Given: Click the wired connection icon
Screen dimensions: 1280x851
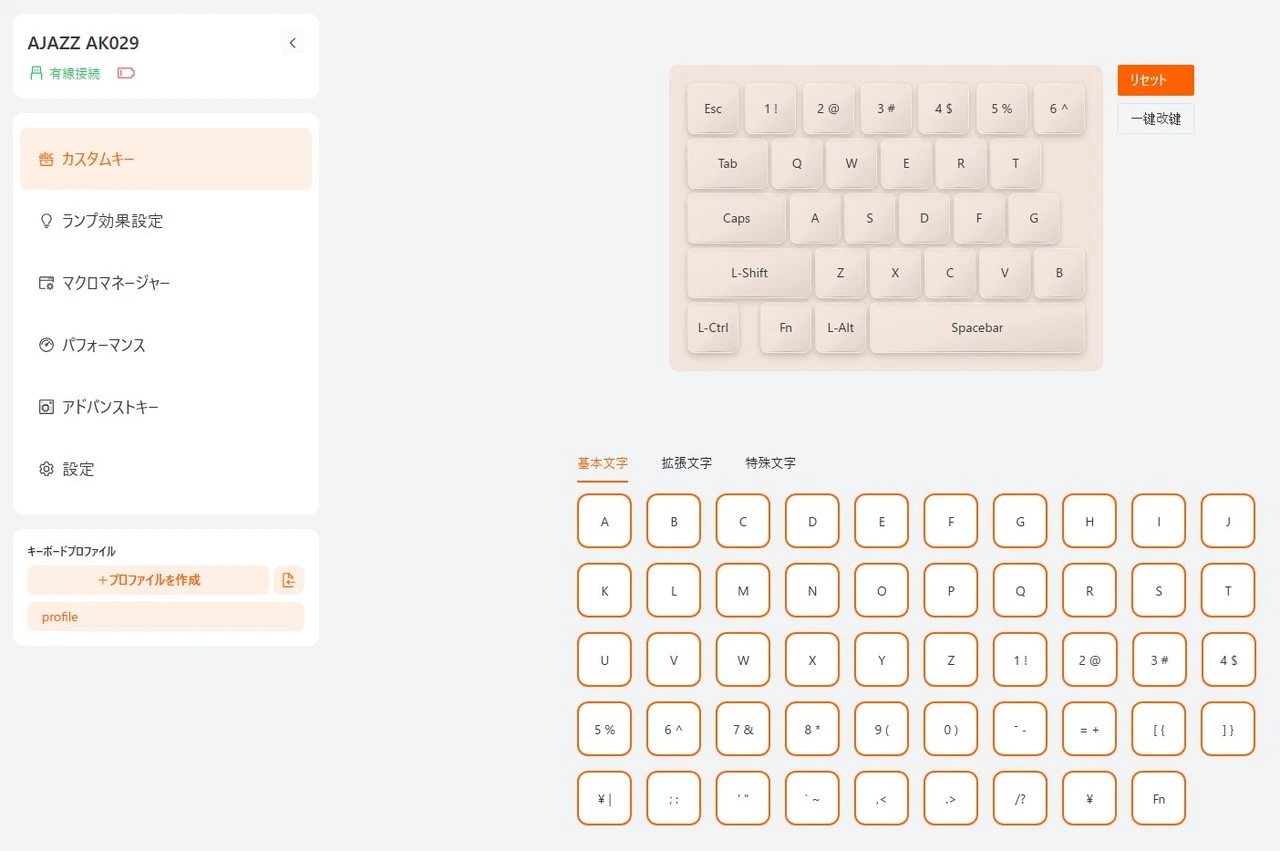Looking at the screenshot, I should coord(37,73).
